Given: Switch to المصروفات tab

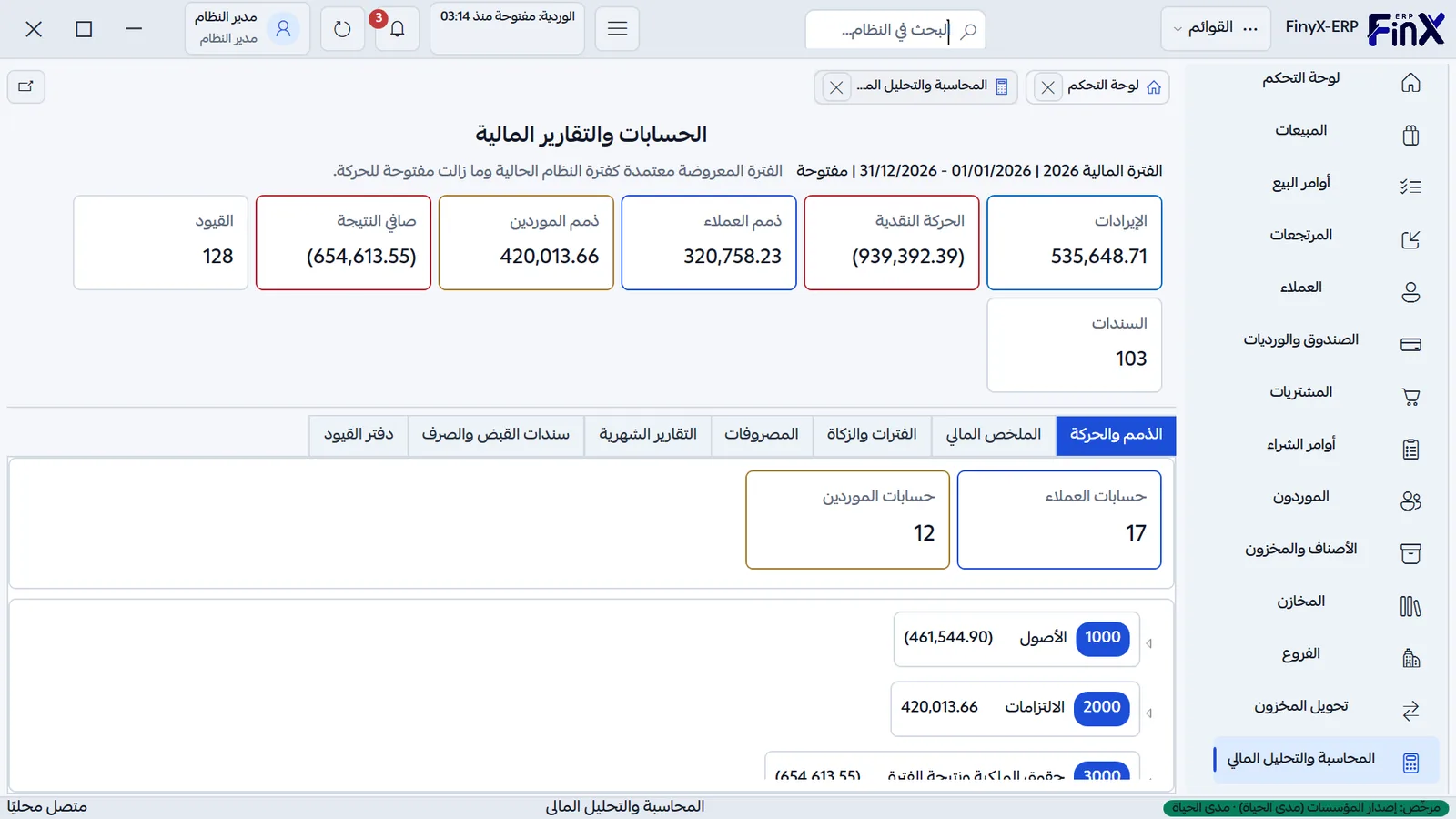Looking at the screenshot, I should coord(762,435).
